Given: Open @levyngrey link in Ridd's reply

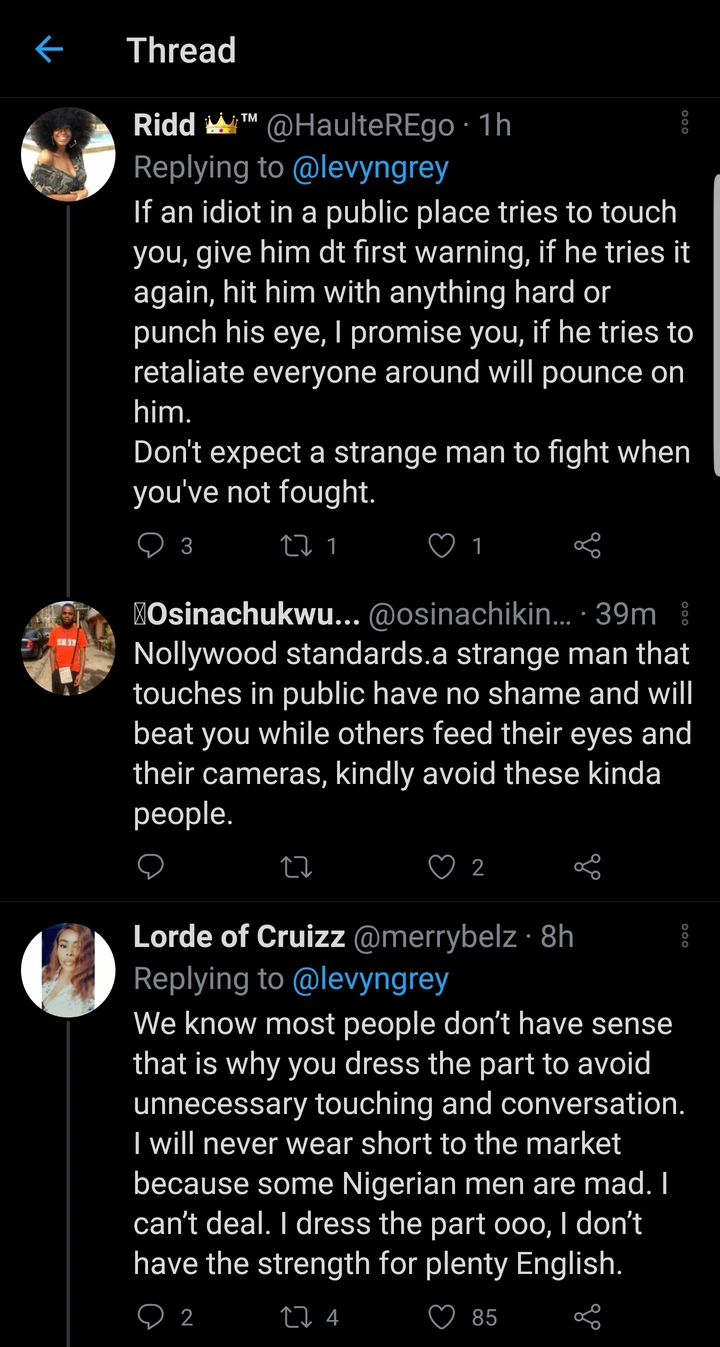Looking at the screenshot, I should coord(370,168).
